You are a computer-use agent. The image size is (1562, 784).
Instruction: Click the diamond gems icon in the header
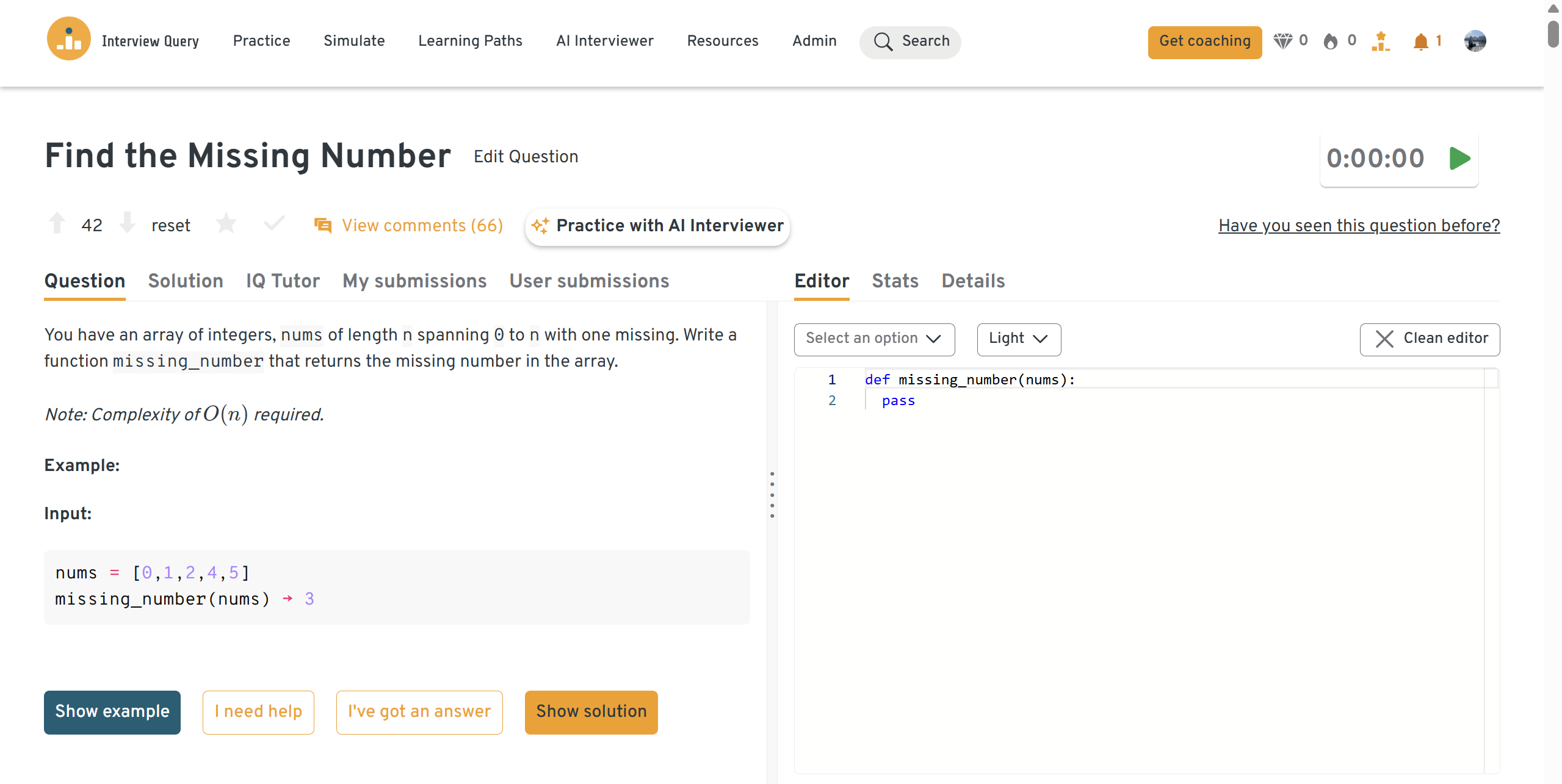click(1282, 41)
